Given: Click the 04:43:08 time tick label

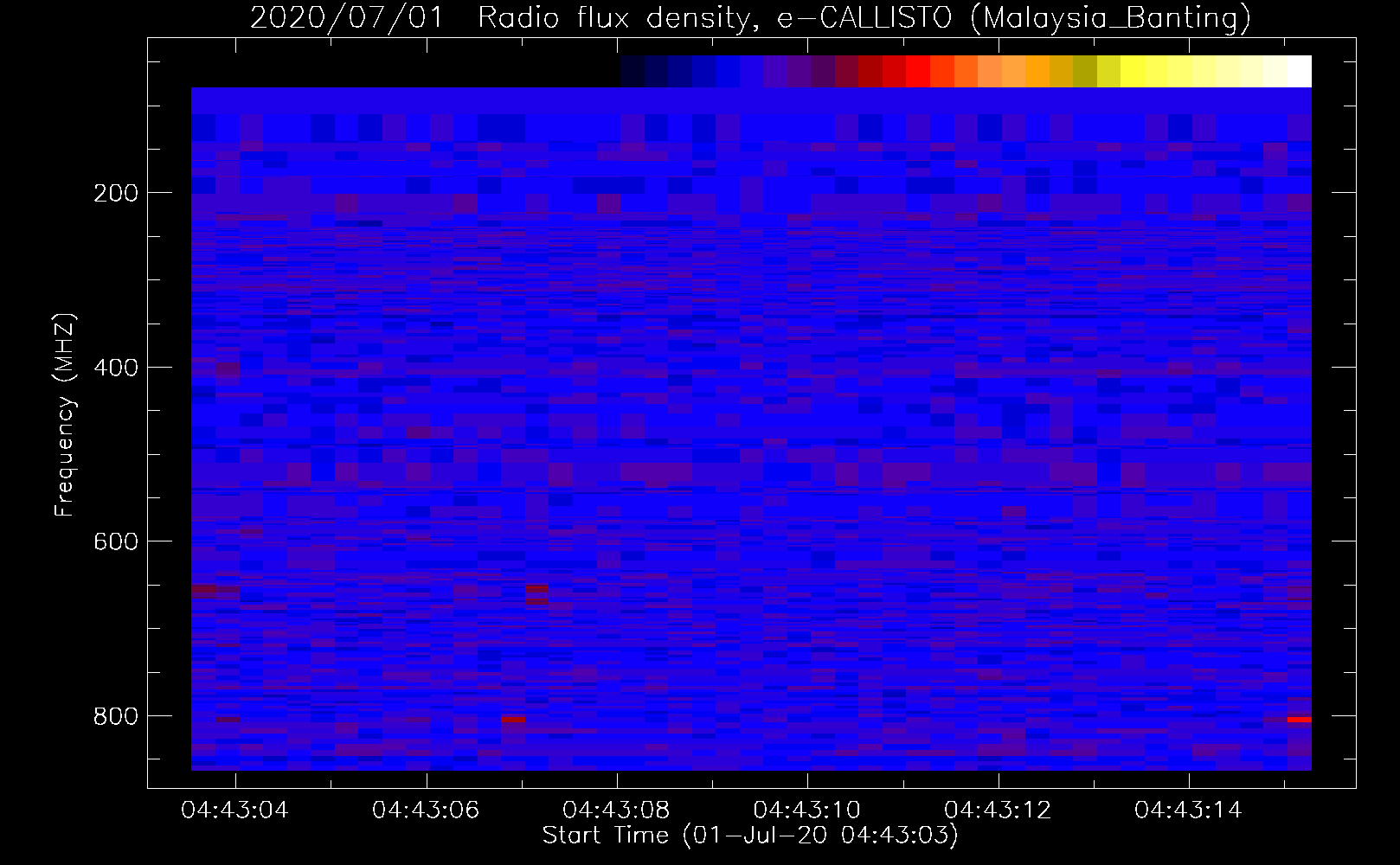Looking at the screenshot, I should [x=616, y=811].
